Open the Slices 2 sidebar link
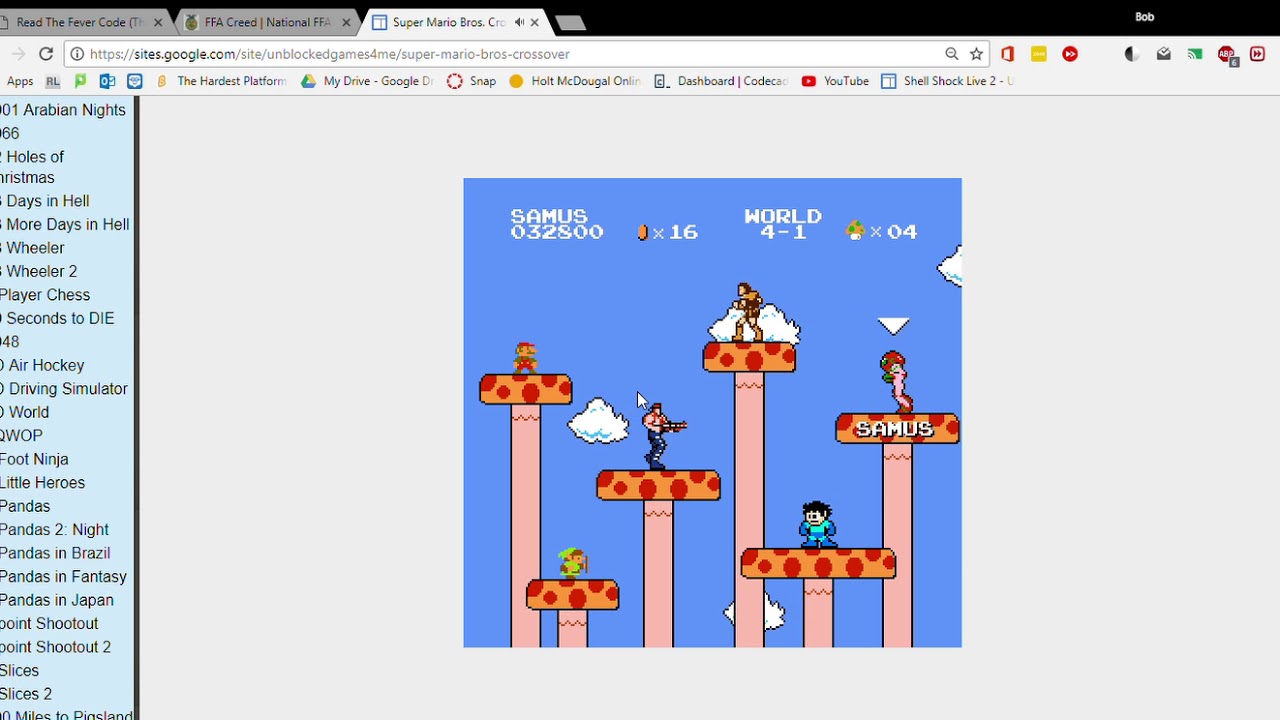1280x720 pixels. (x=26, y=694)
